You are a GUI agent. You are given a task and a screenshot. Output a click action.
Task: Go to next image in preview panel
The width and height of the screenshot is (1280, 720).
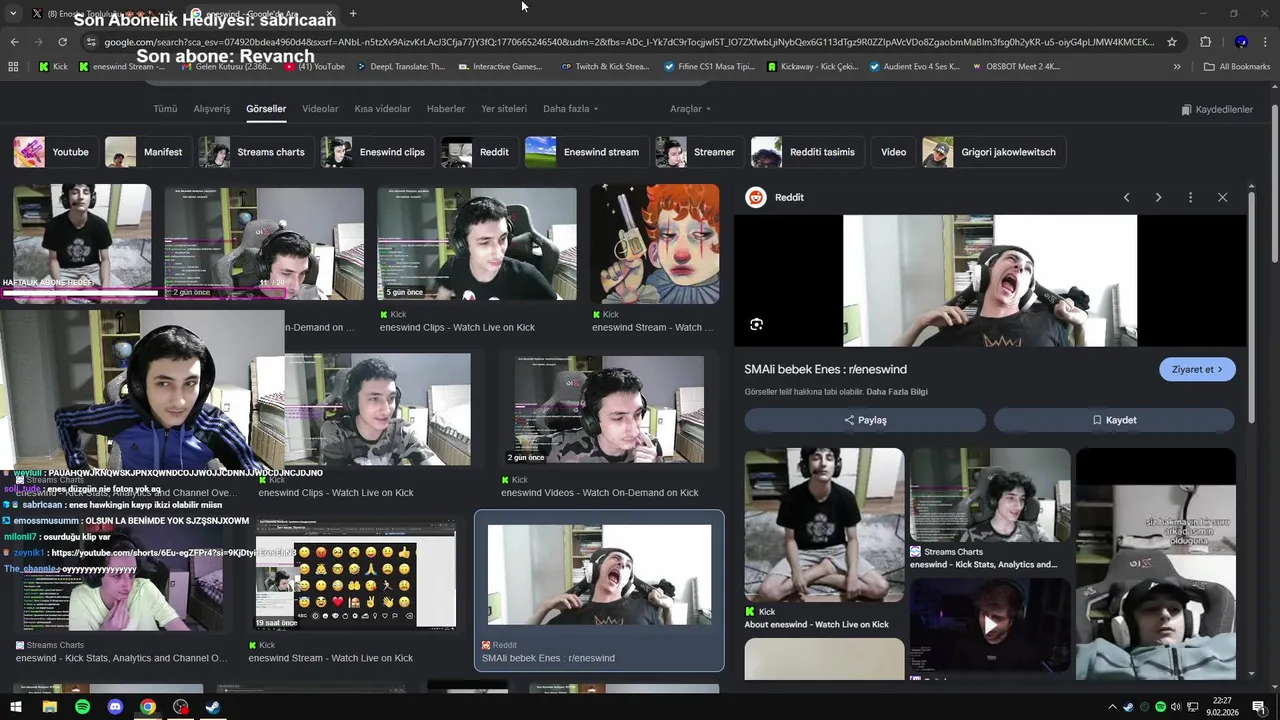click(1158, 198)
